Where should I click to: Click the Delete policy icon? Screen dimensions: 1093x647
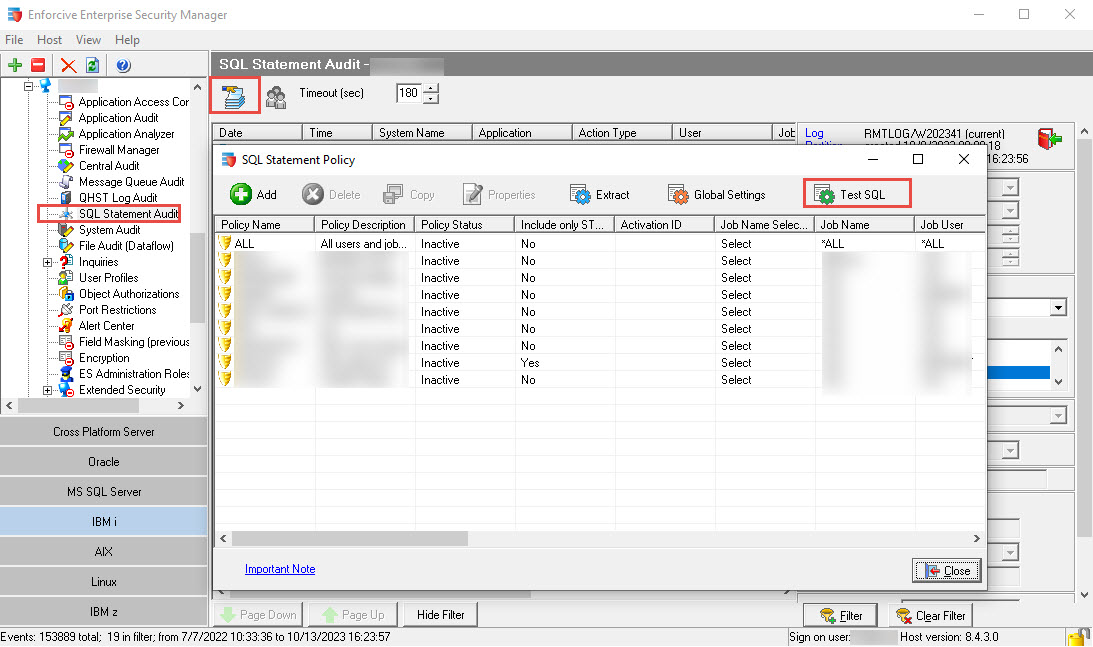coord(330,194)
